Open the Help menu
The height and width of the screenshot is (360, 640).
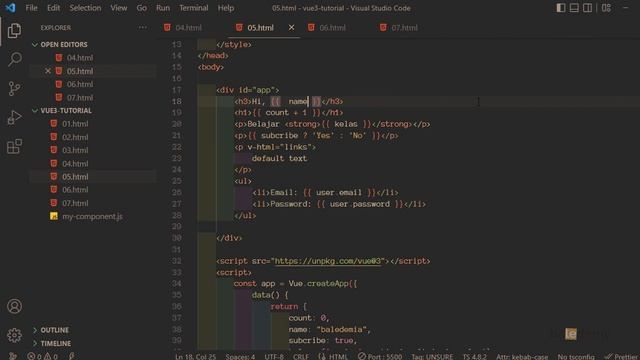pyautogui.click(x=226, y=8)
